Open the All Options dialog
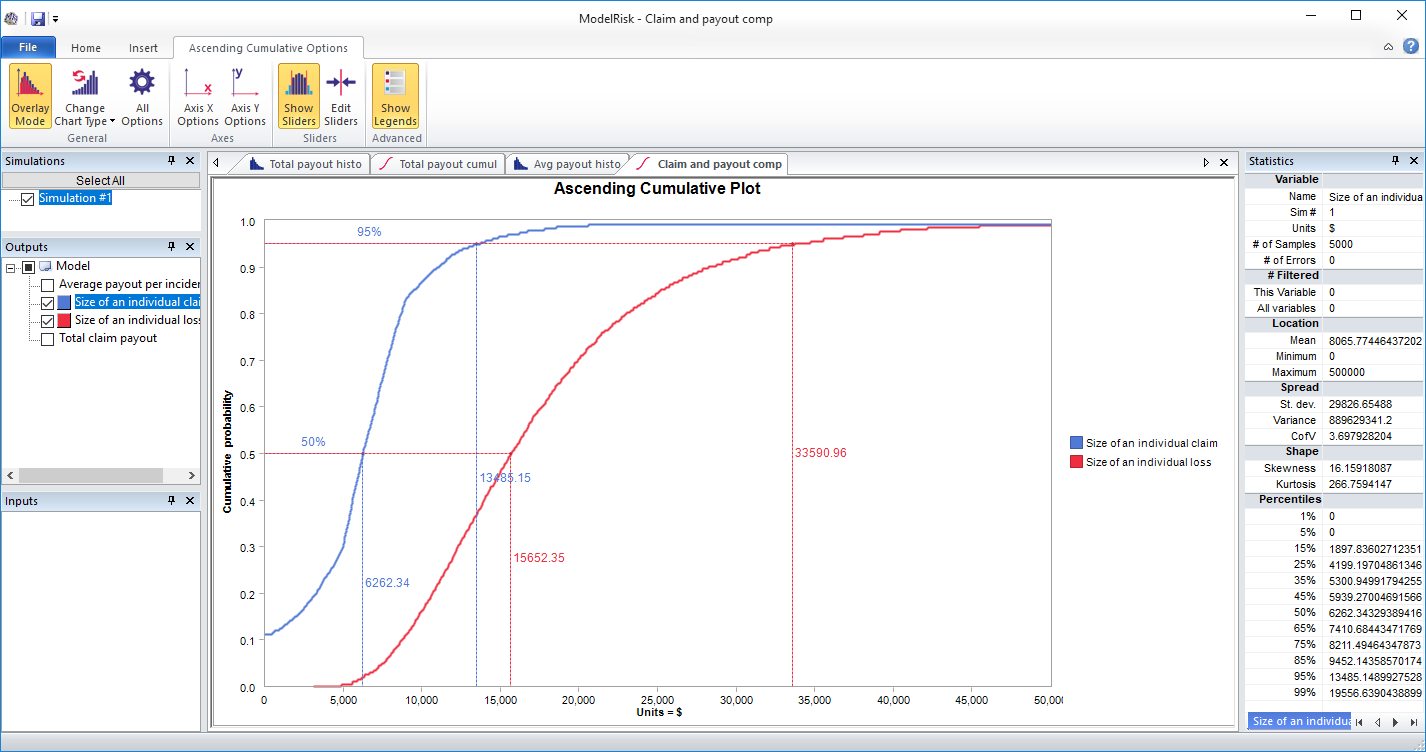 [x=141, y=95]
